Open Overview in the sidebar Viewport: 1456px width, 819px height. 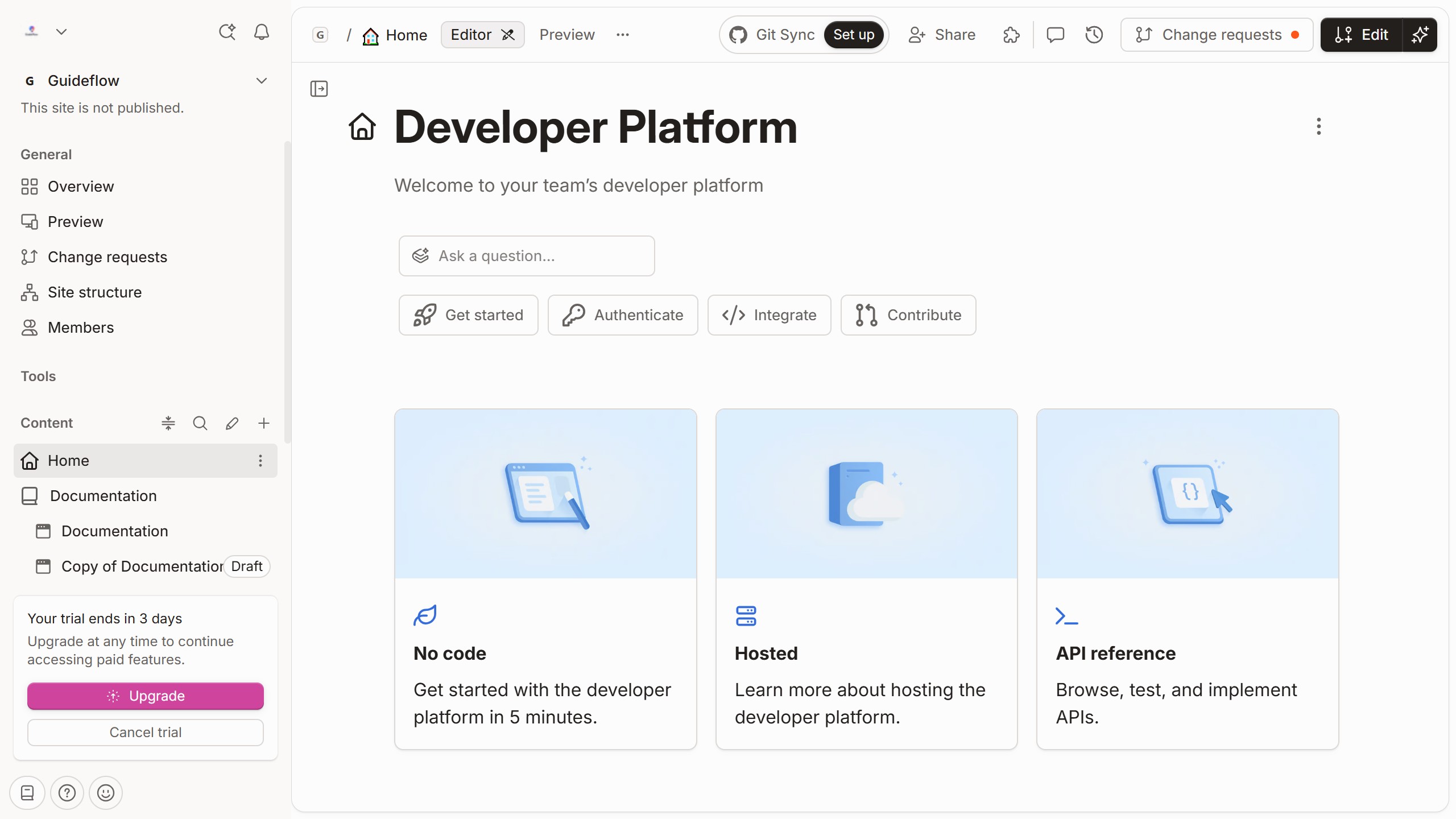146,187
